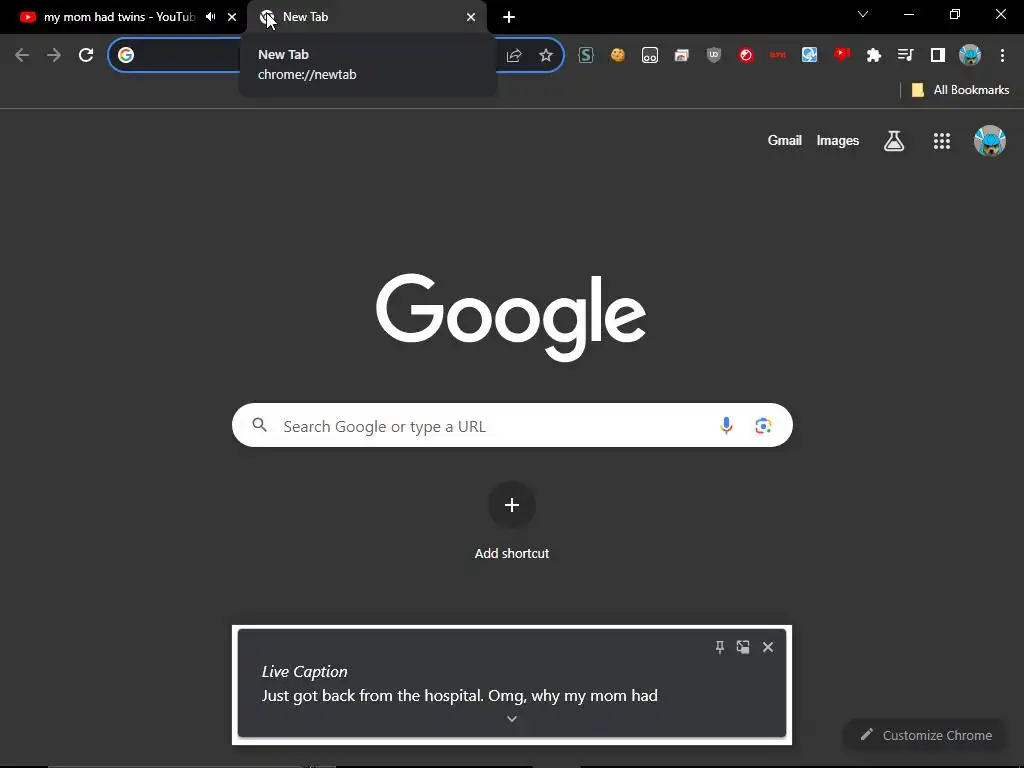
Task: Pin the Live Caption window
Action: click(720, 647)
